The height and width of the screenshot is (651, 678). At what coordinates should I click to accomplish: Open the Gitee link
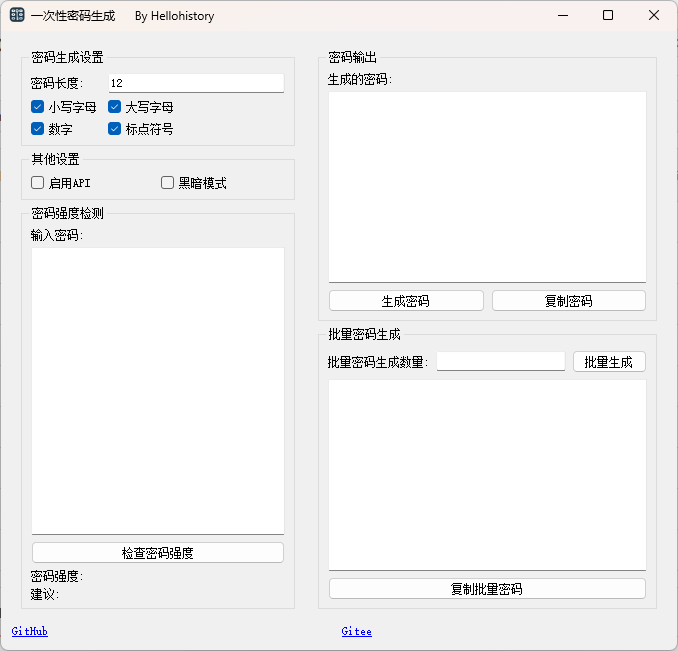coord(356,632)
